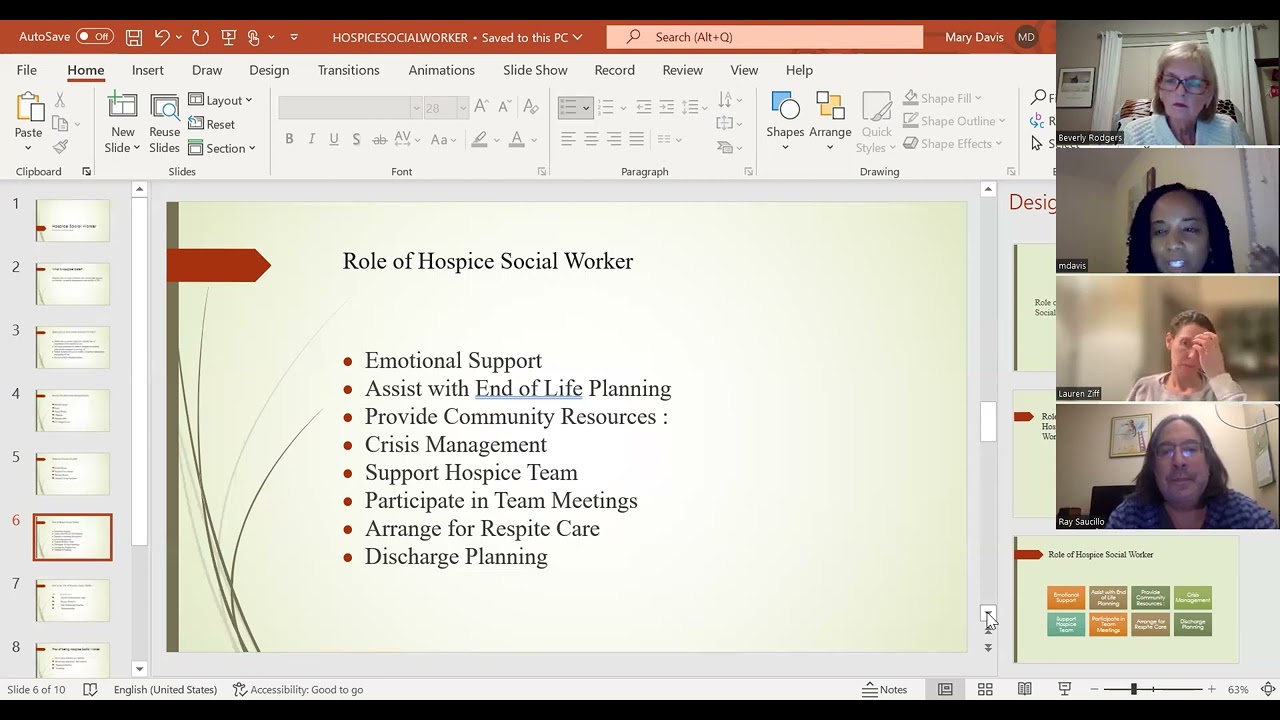Switch to Reading View
Screen dimensions: 1280x720
point(1025,689)
